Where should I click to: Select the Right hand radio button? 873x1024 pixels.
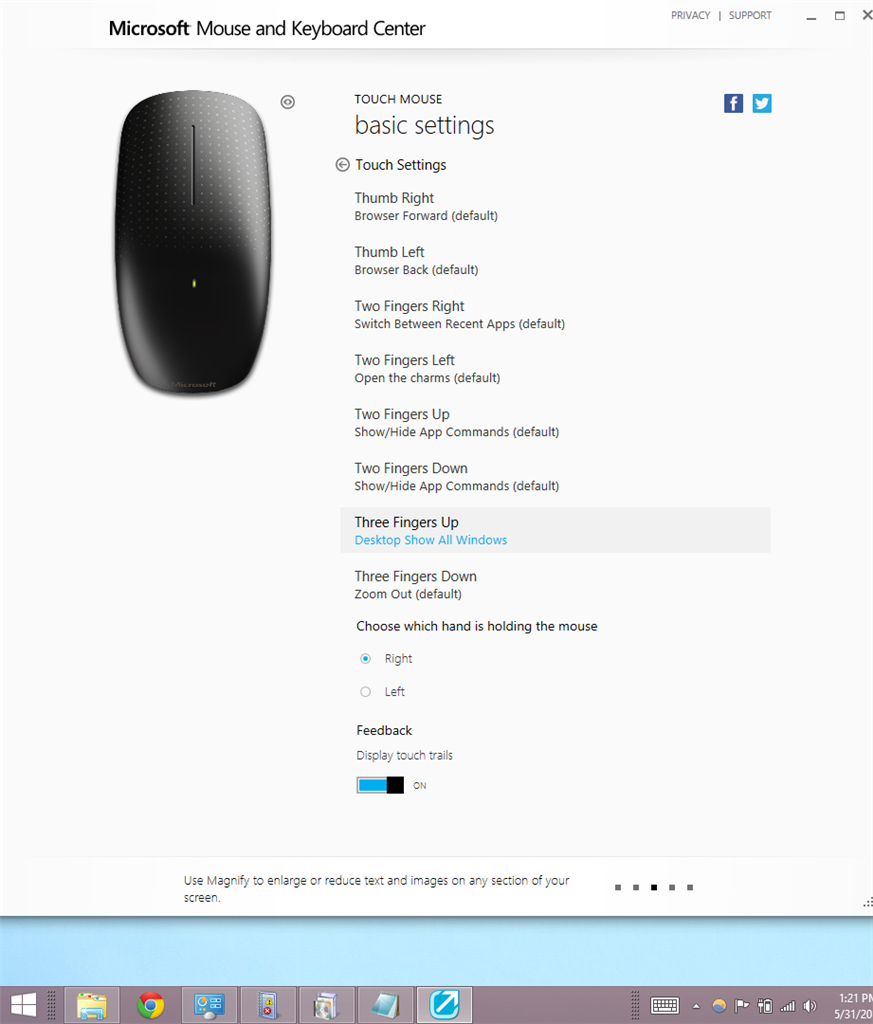click(x=366, y=658)
